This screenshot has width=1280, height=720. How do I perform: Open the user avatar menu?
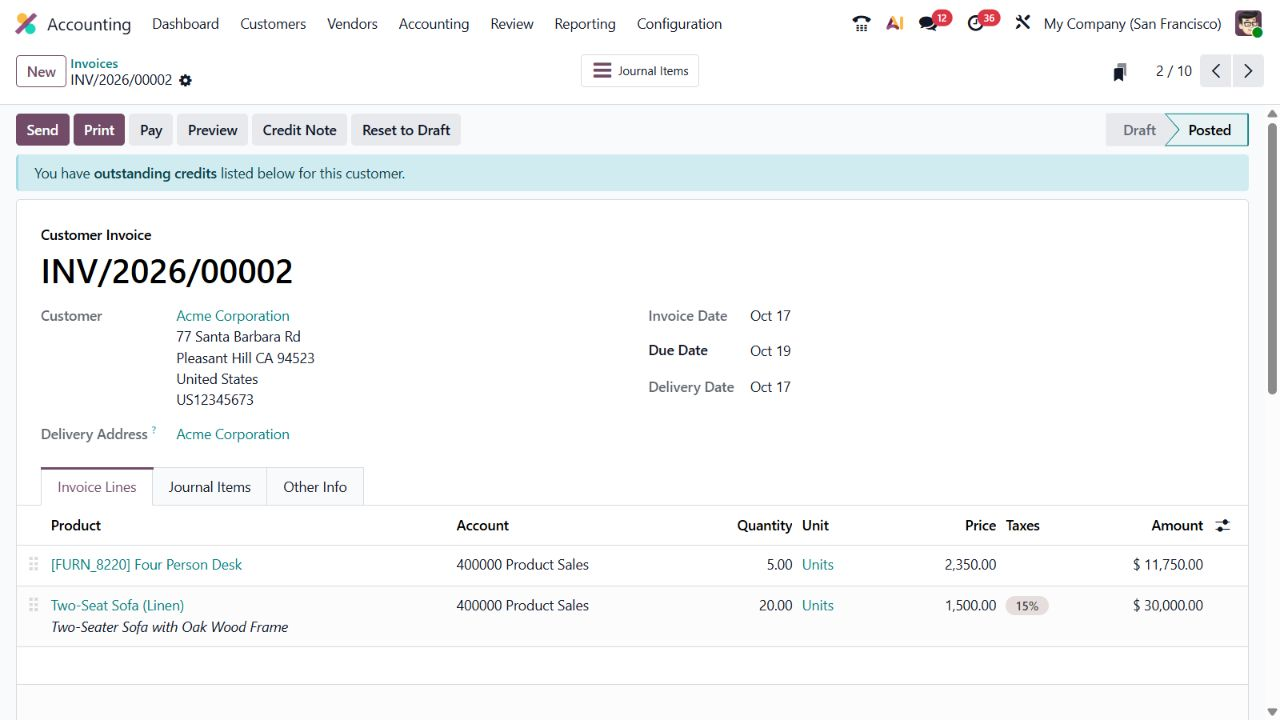tap(1248, 24)
